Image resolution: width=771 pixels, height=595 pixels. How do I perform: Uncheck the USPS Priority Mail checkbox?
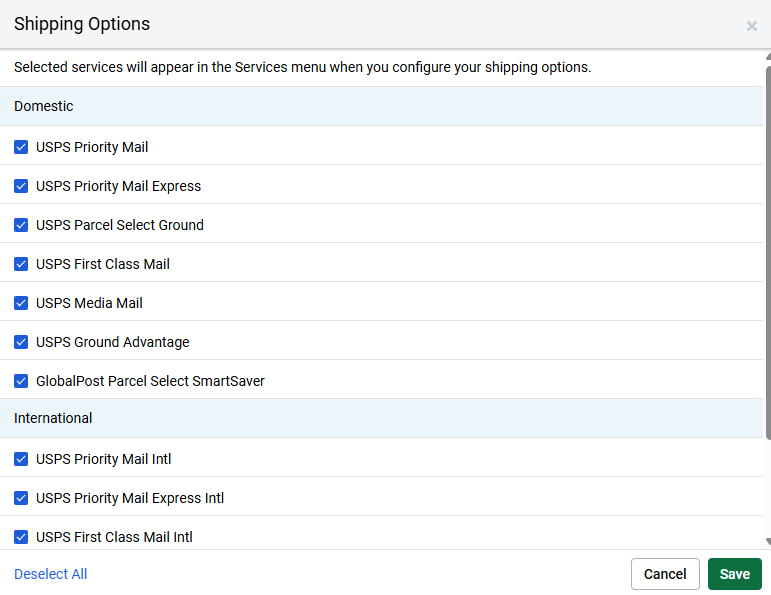coord(21,147)
